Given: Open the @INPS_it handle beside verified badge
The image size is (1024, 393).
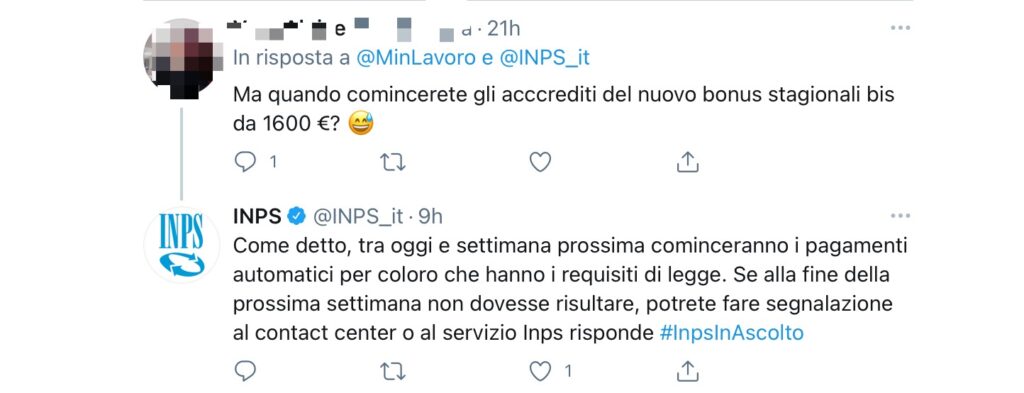Looking at the screenshot, I should coord(357,216).
